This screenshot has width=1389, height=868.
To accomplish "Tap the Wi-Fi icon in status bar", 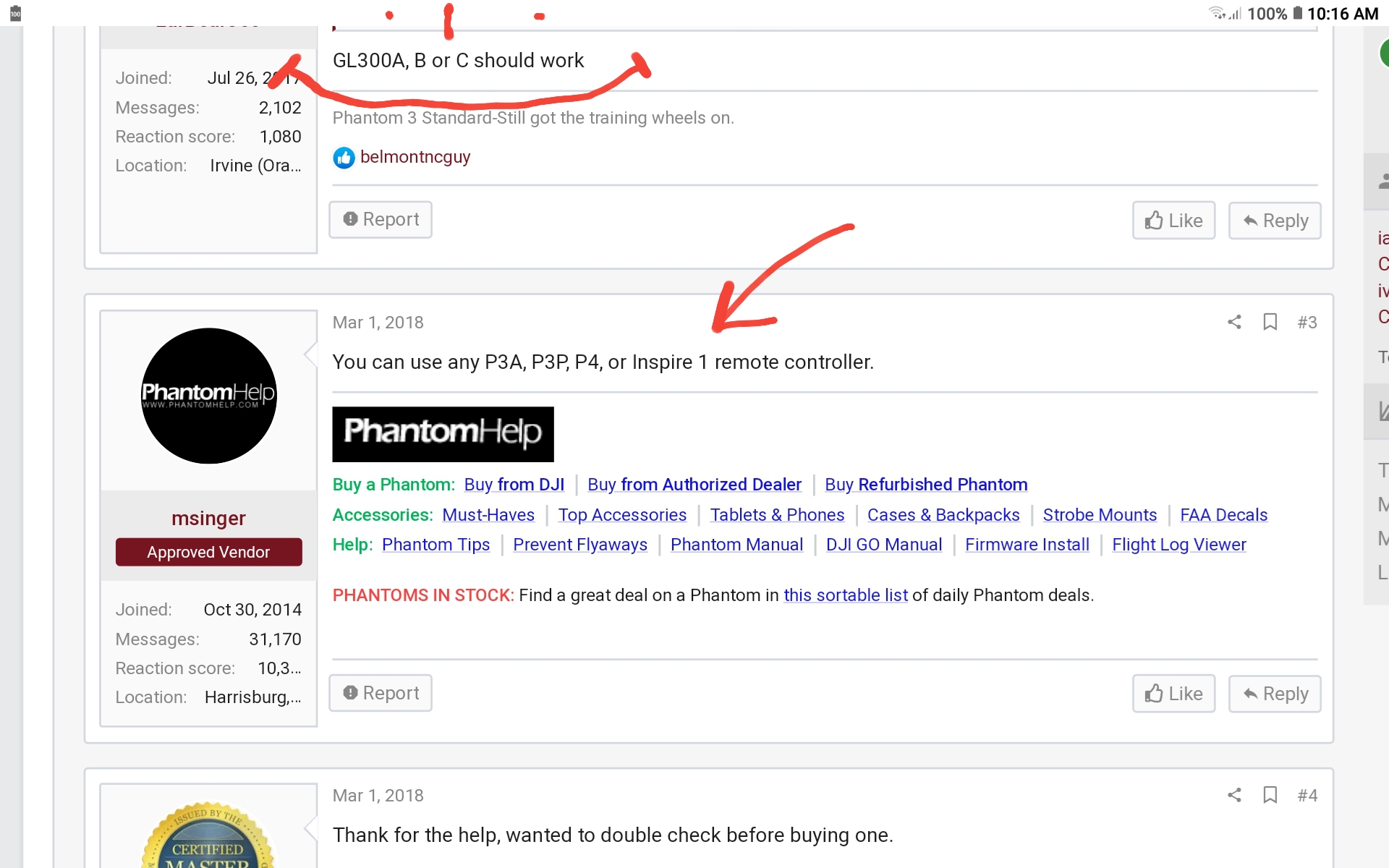I will tap(1218, 13).
